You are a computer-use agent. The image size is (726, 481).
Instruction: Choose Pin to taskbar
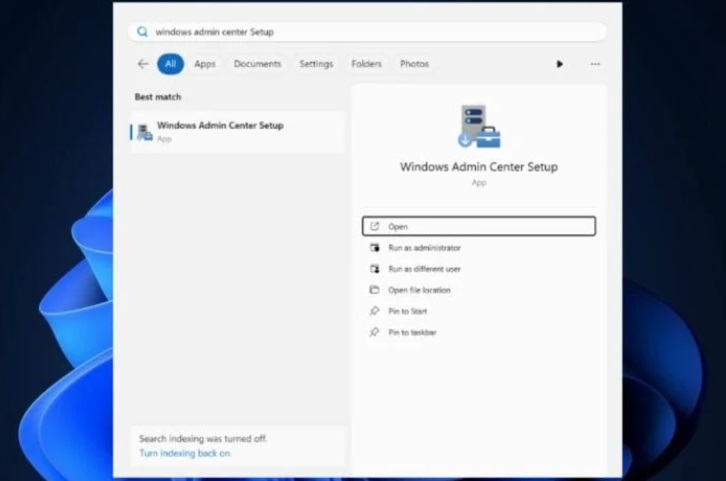point(479,332)
